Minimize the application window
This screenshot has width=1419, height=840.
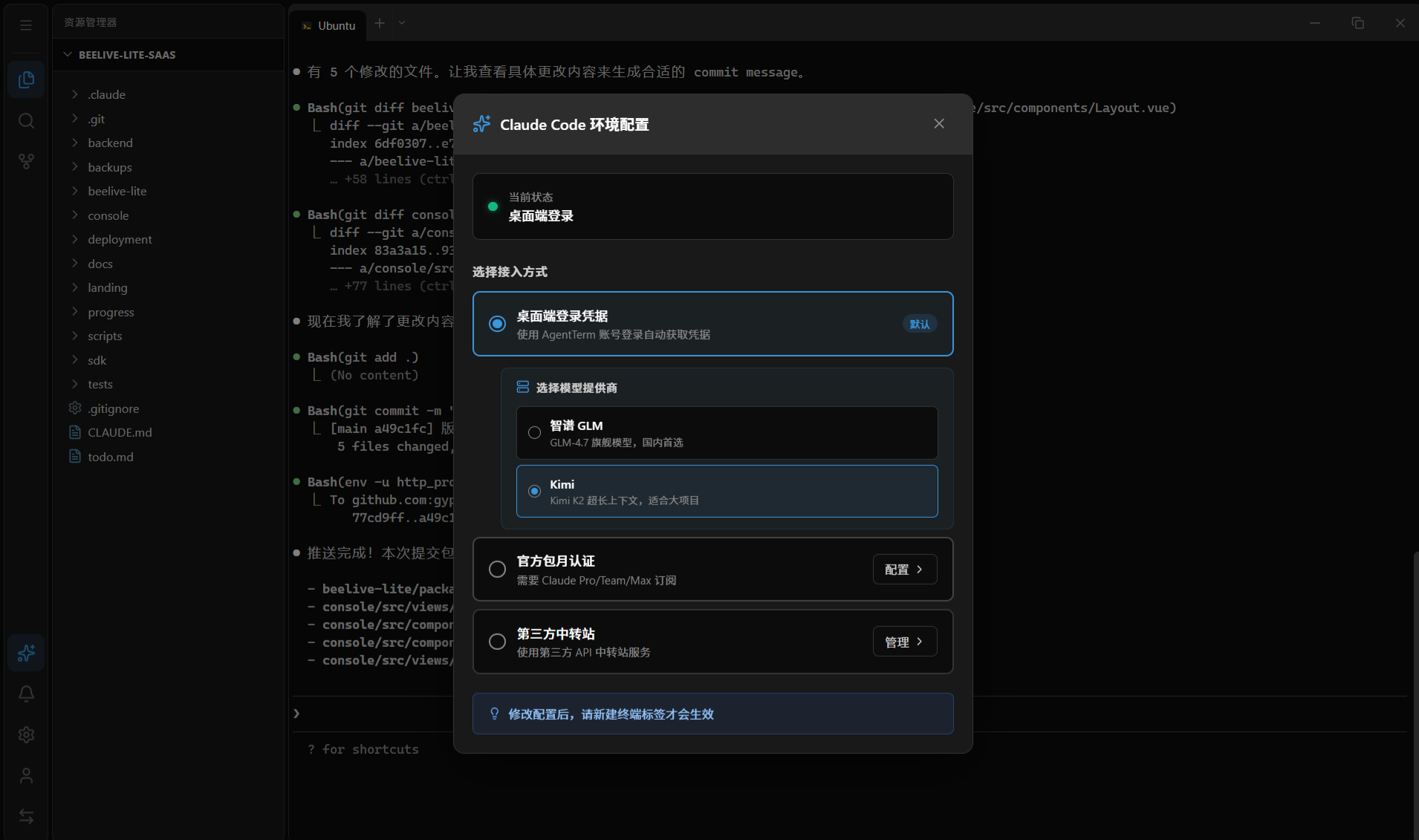tap(1315, 23)
